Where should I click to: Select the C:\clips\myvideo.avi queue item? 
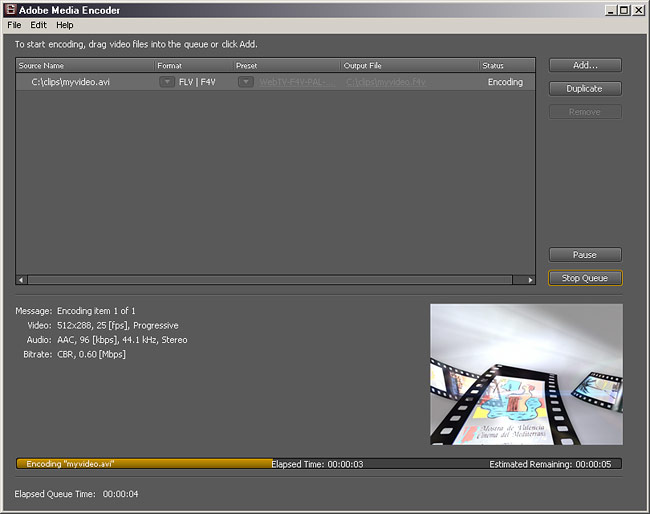[x=70, y=82]
